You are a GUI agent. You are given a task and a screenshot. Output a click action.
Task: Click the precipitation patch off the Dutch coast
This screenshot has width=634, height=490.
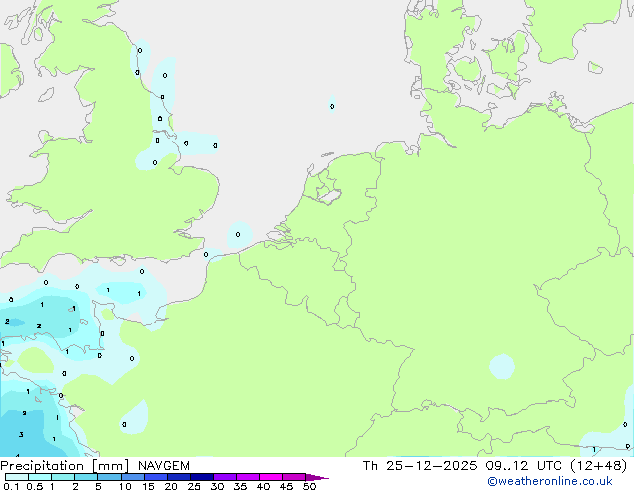click(239, 234)
